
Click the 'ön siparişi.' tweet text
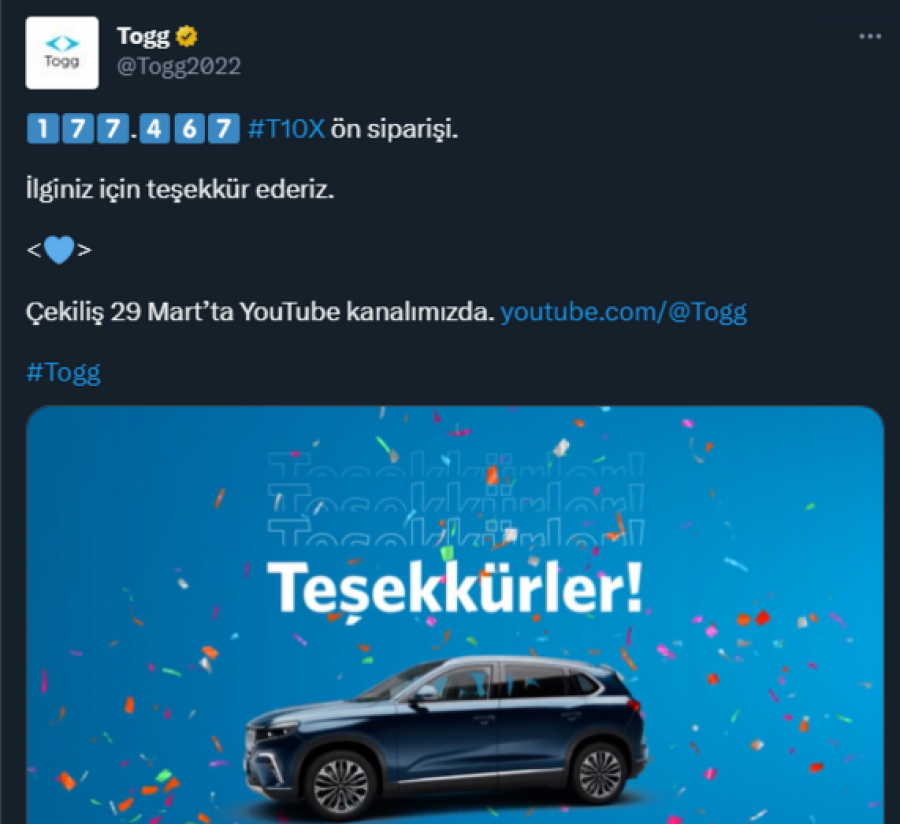click(394, 129)
